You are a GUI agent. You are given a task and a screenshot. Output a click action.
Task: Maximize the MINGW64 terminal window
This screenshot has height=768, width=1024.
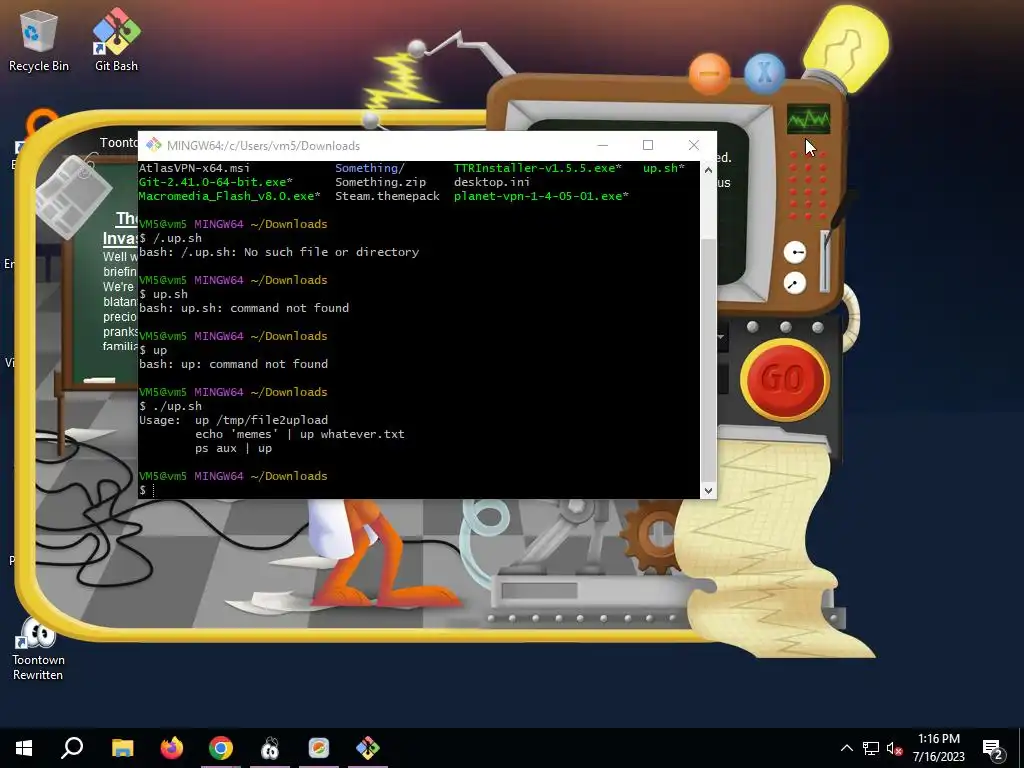pos(648,145)
